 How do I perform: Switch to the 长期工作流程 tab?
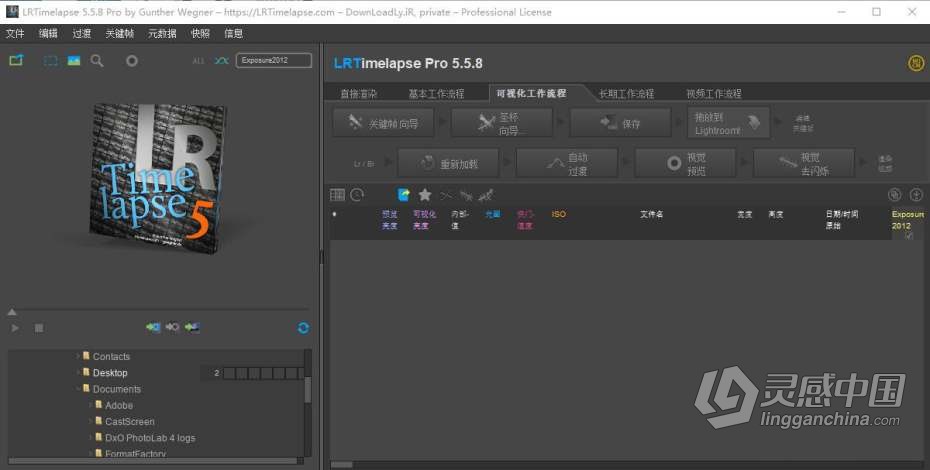pos(626,94)
